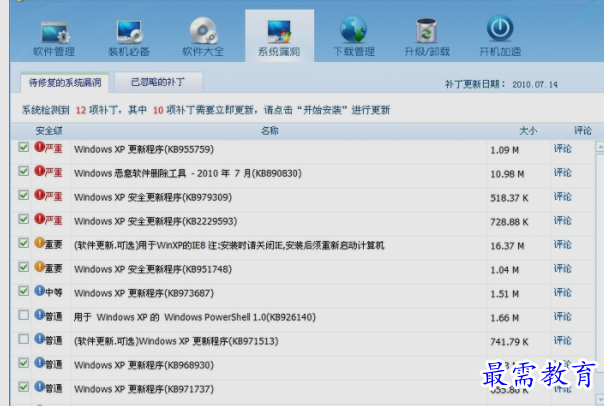
Task: Uncheck the KB955759 update checkbox
Action: (x=23, y=147)
